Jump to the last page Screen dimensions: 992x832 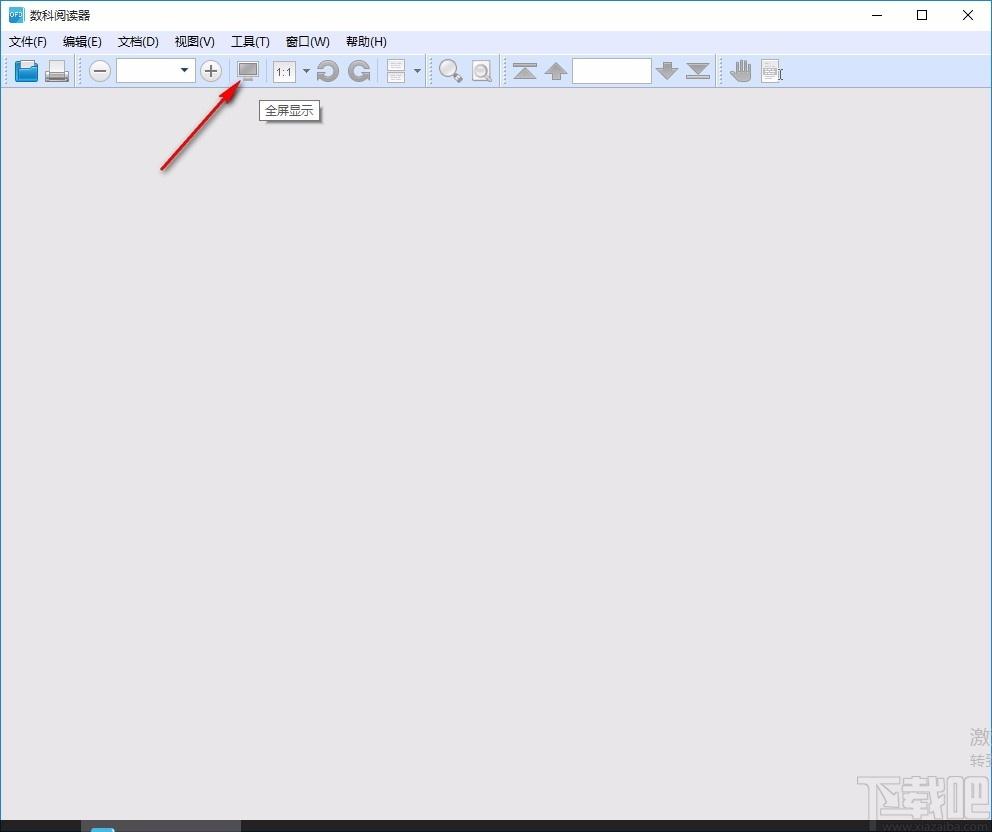698,71
